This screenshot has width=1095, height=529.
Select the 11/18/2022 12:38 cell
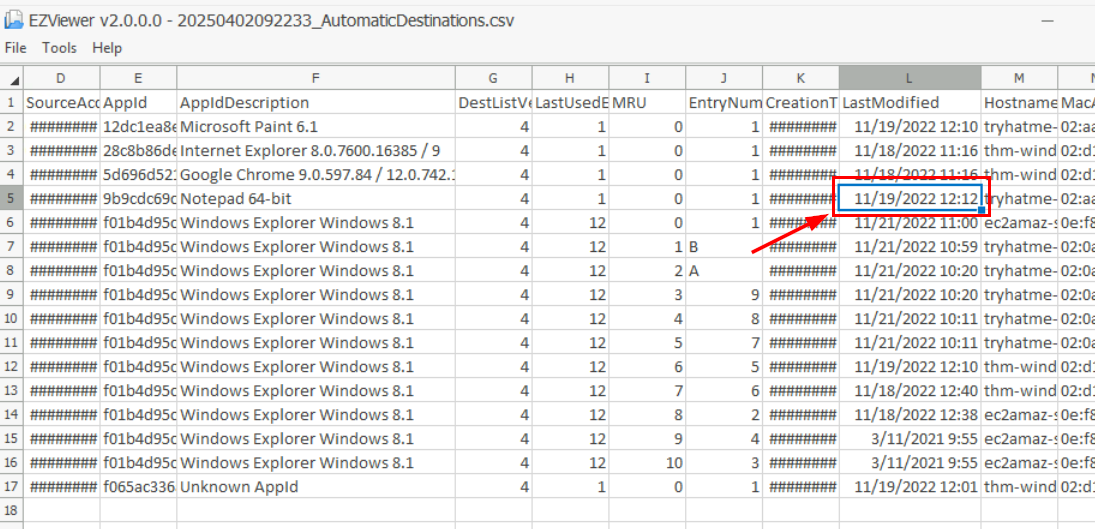910,415
